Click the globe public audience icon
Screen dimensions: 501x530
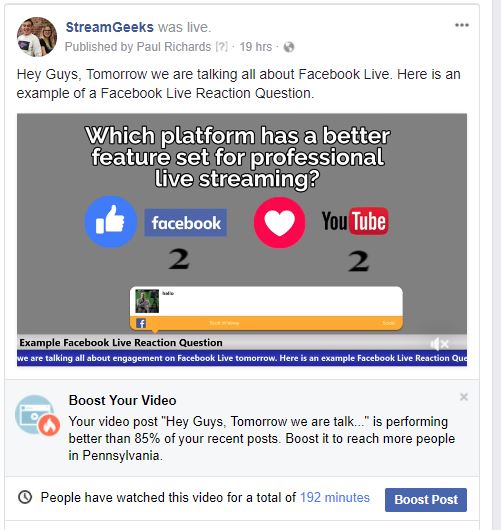click(289, 47)
